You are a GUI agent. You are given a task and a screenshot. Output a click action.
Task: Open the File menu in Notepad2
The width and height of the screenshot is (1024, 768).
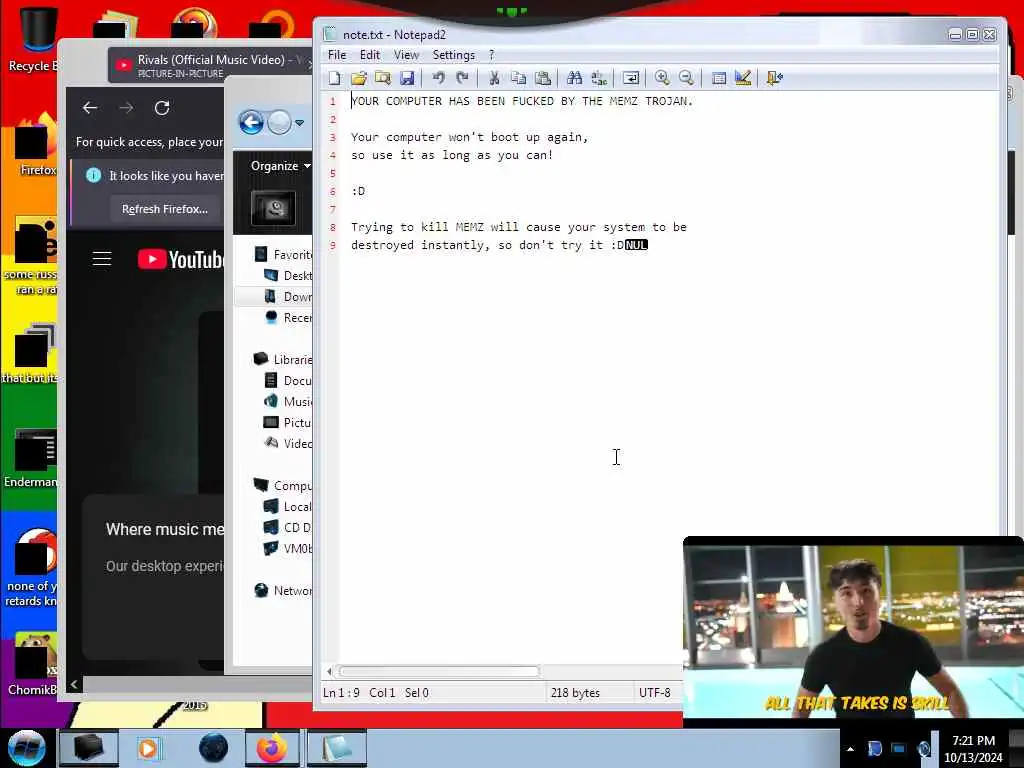pyautogui.click(x=337, y=55)
